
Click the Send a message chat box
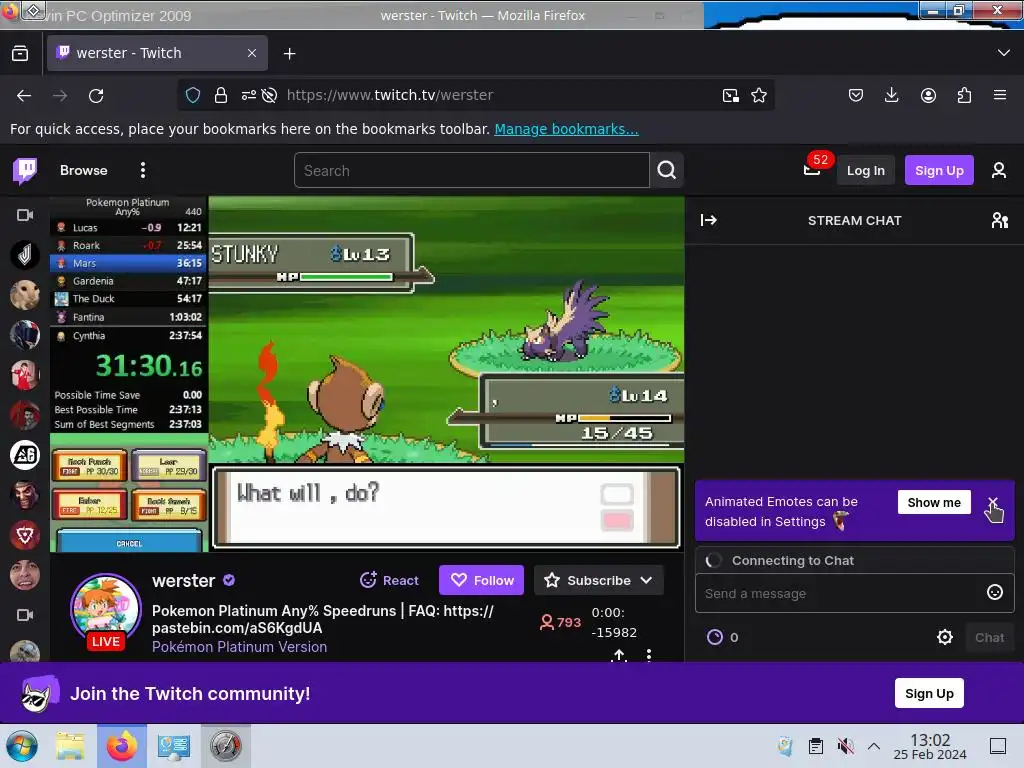(x=842, y=593)
